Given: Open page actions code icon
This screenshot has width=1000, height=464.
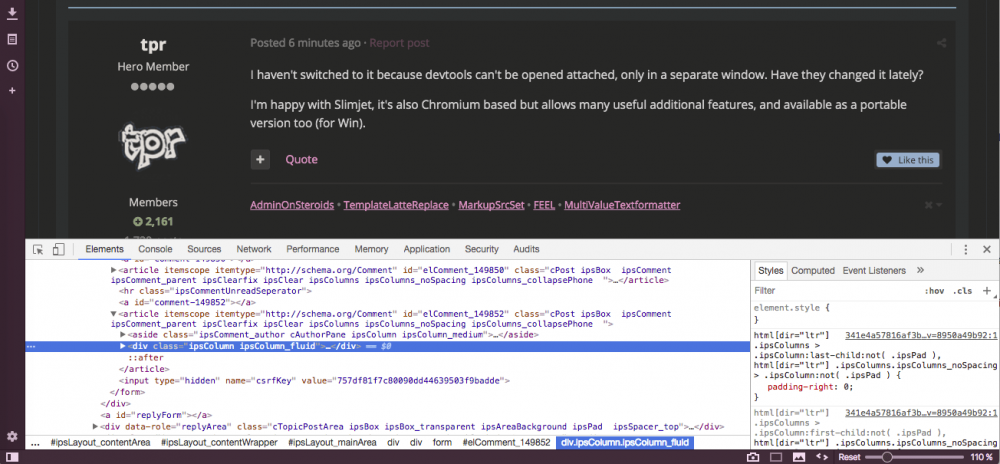Looking at the screenshot, I should coord(822,457).
